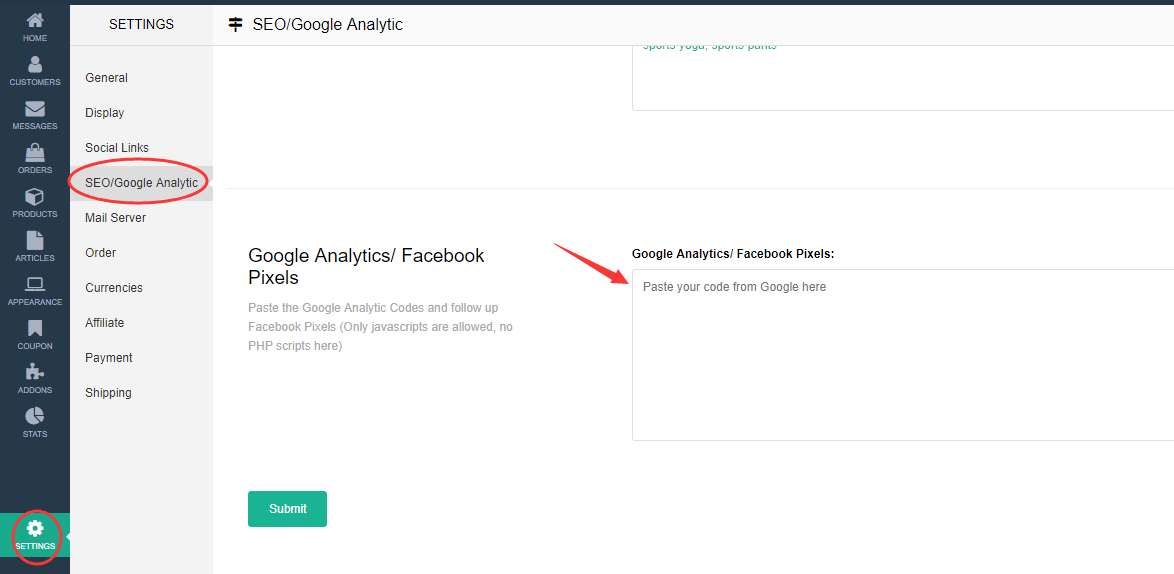Screen dimensions: 1174x574
Task: Open Appearance laptop icon
Action: click(x=35, y=285)
